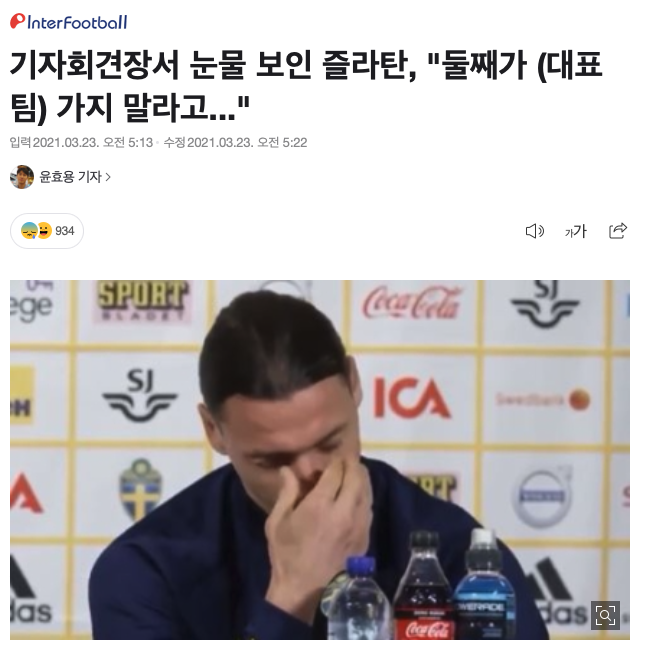
Task: Click the InterFootball red logo mark
Action: click(x=17, y=21)
